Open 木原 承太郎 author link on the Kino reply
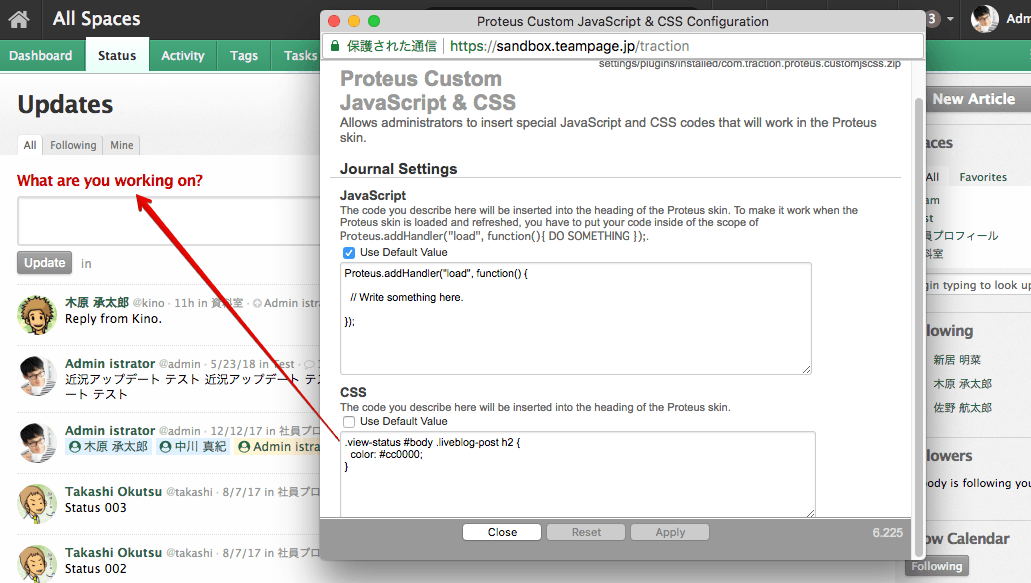 click(x=97, y=303)
